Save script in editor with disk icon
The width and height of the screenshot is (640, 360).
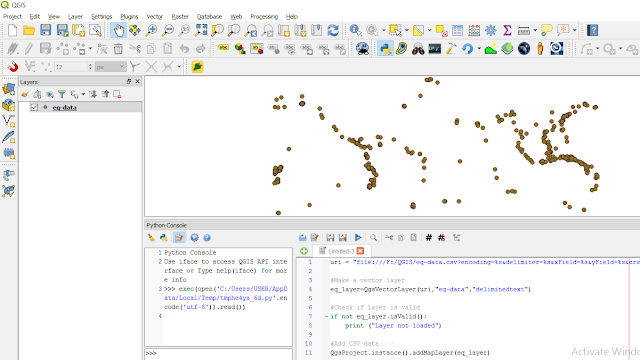click(x=330, y=238)
